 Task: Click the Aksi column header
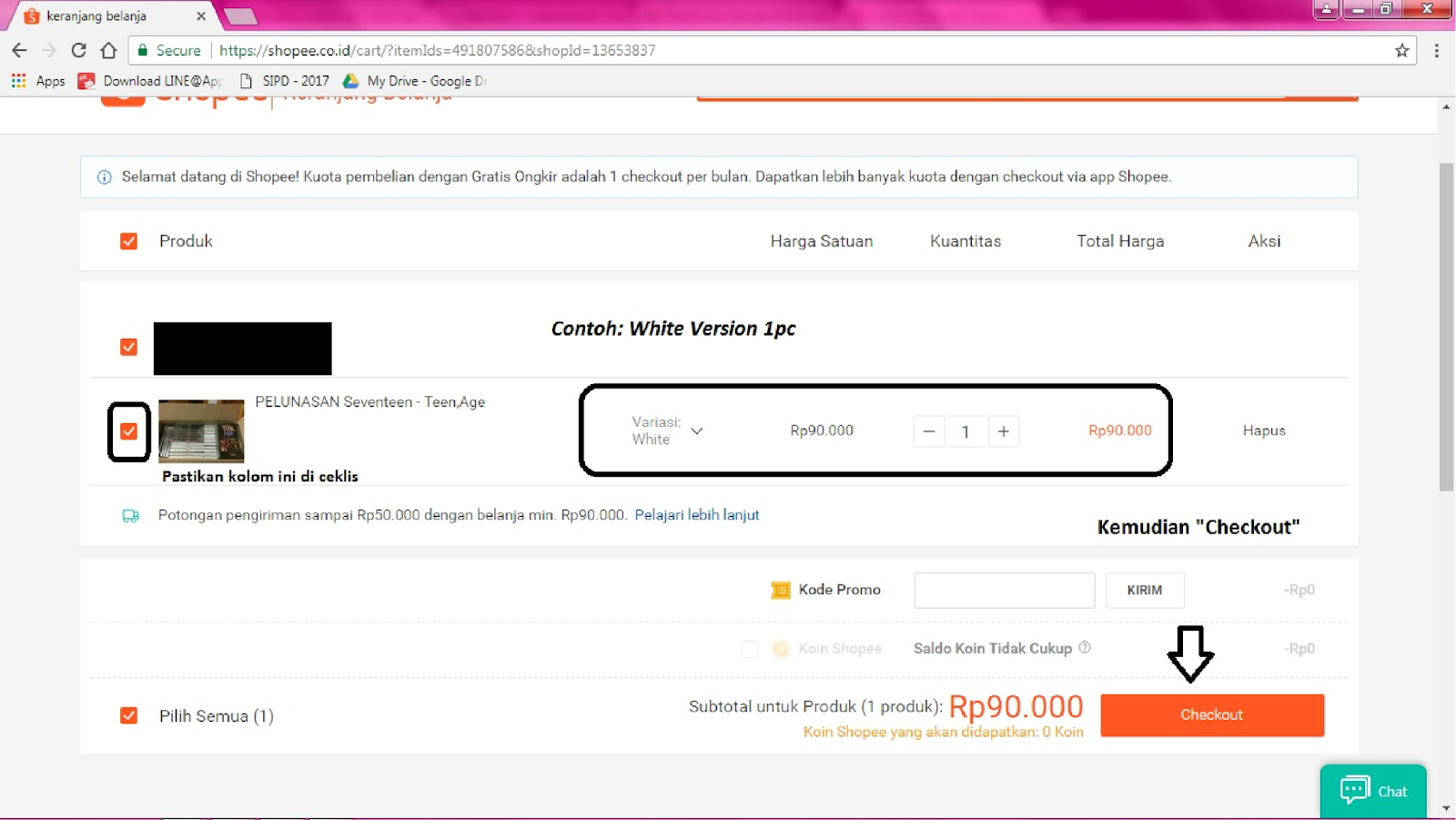point(1264,241)
